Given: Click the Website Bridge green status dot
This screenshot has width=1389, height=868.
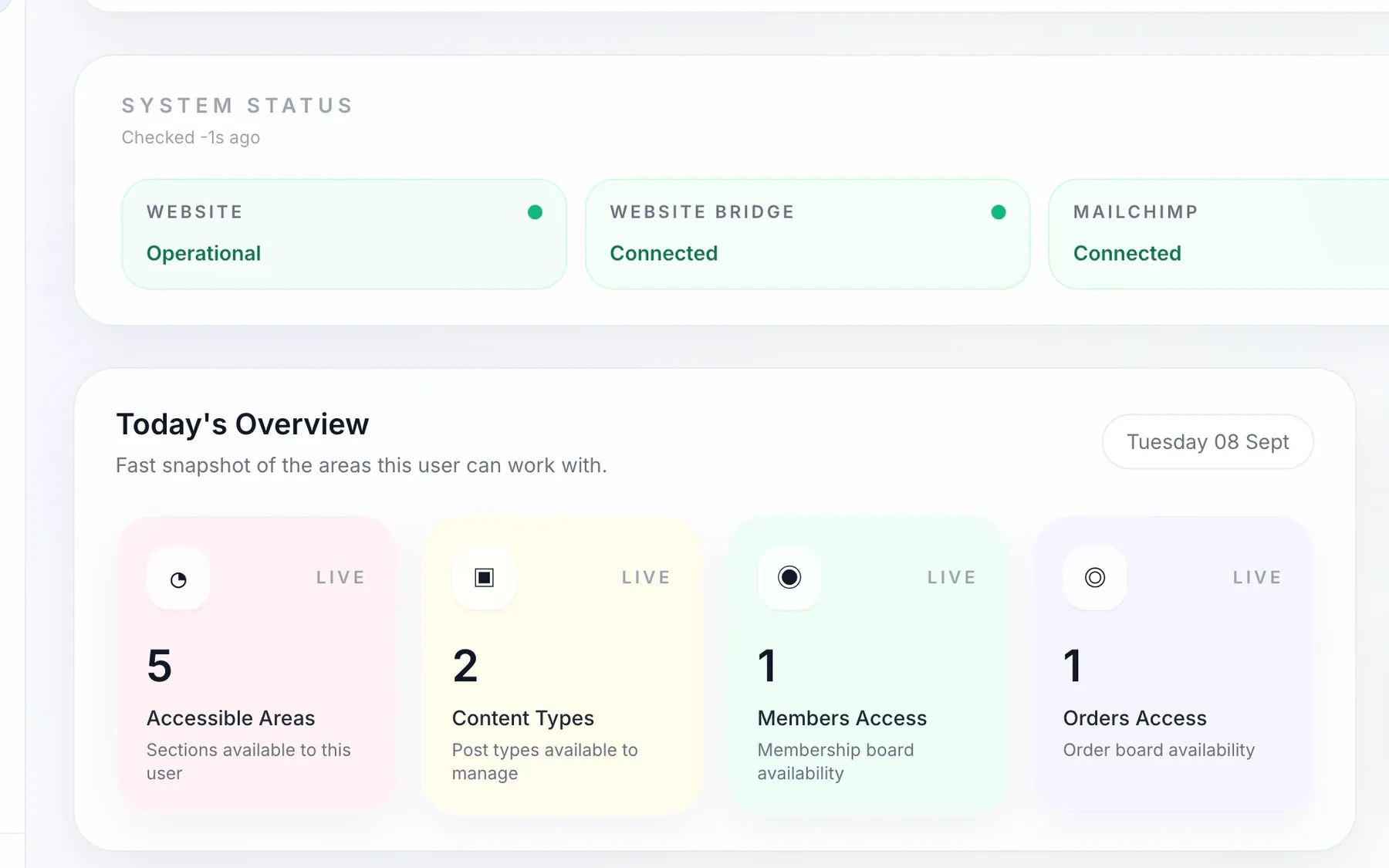Looking at the screenshot, I should pyautogui.click(x=999, y=212).
